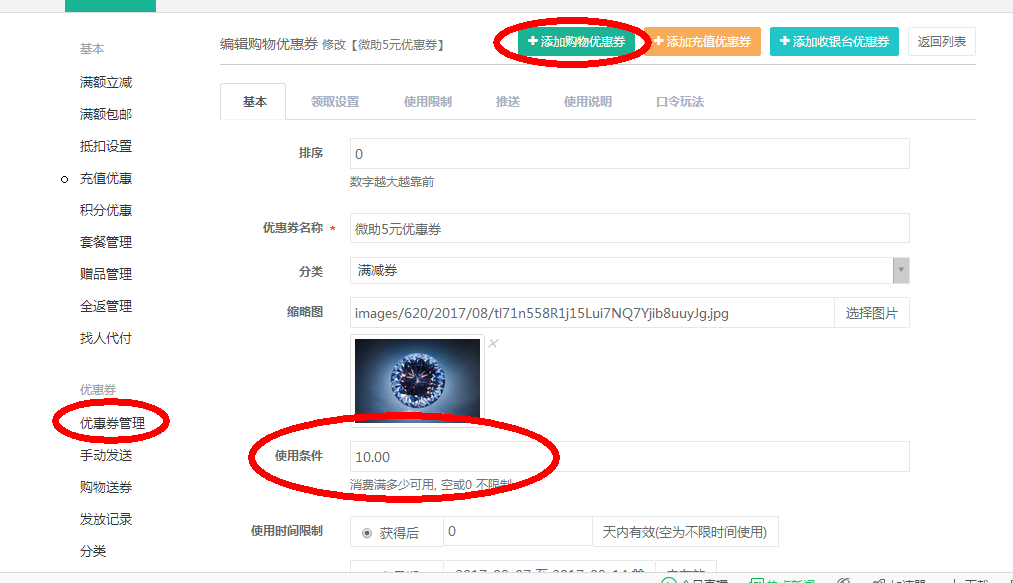This screenshot has height=583, width=1013.
Task: Go back via 返回列表 button
Action: (x=941, y=42)
